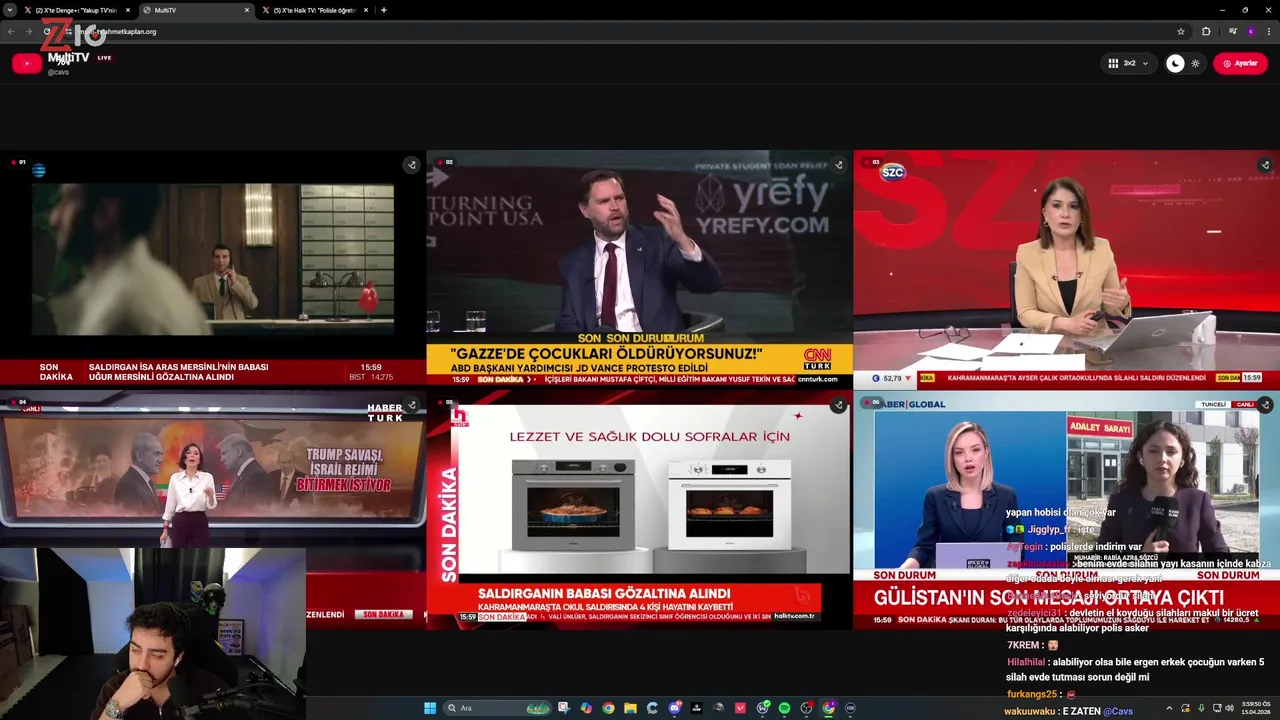Expand stream 01 panel to fullscreen
This screenshot has height=720, width=1280.
pos(411,165)
